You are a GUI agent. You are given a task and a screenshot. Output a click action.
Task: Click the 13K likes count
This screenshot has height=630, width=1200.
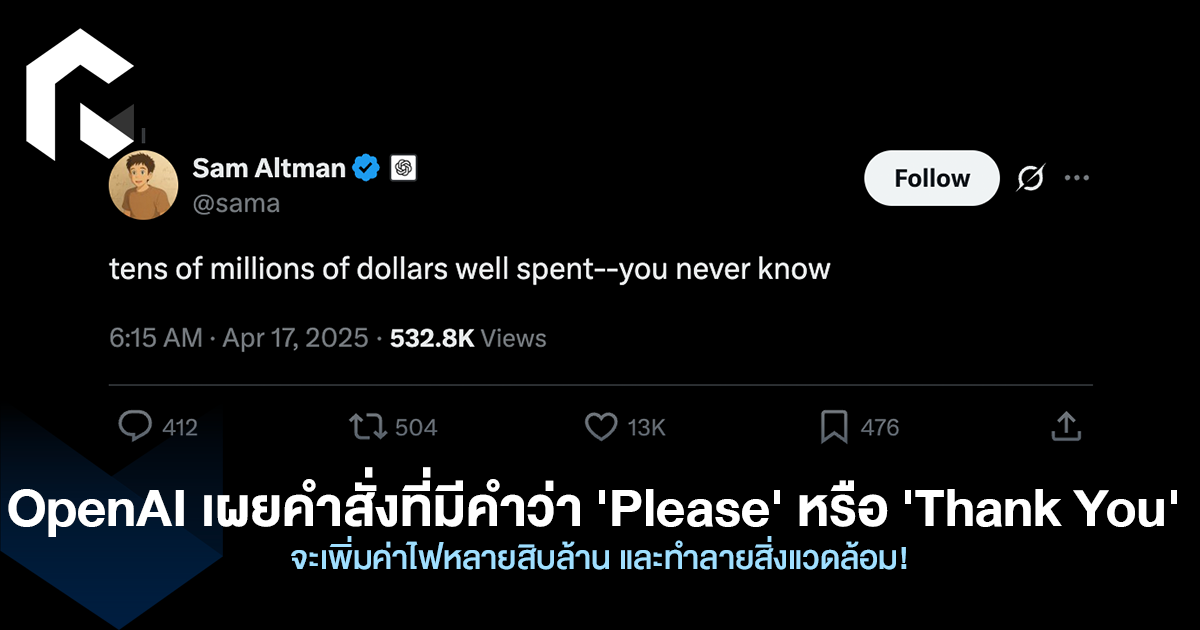click(646, 428)
